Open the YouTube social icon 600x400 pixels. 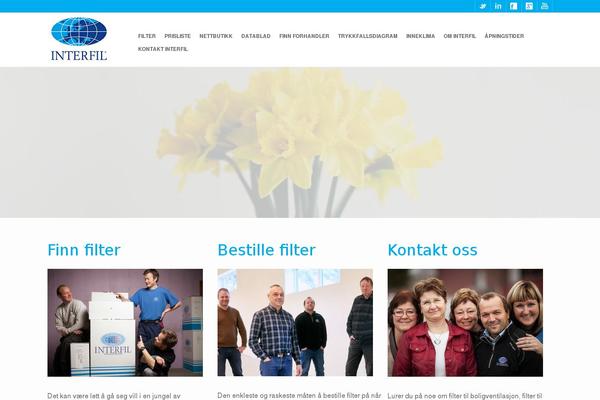click(x=545, y=6)
